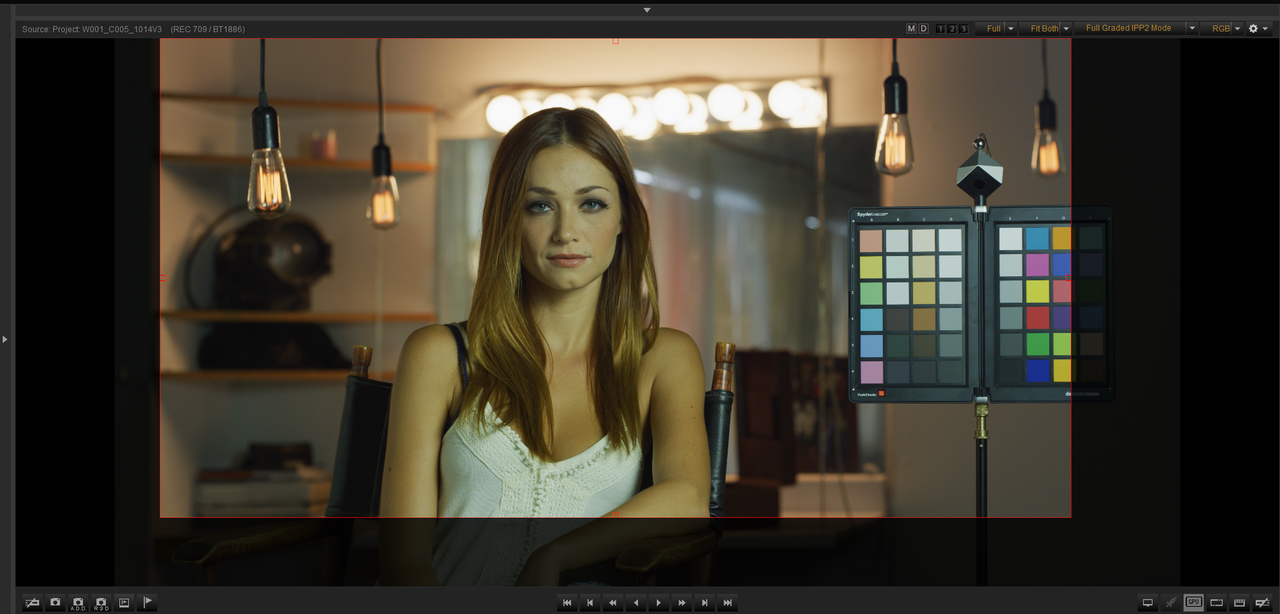Jump to the first clip start
The width and height of the screenshot is (1280, 614).
[x=567, y=603]
